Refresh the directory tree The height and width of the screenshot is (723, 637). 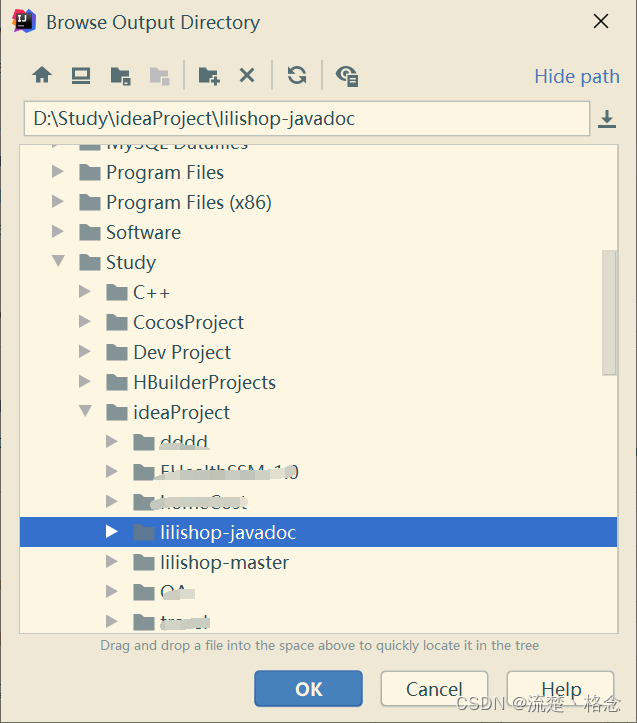pyautogui.click(x=297, y=75)
